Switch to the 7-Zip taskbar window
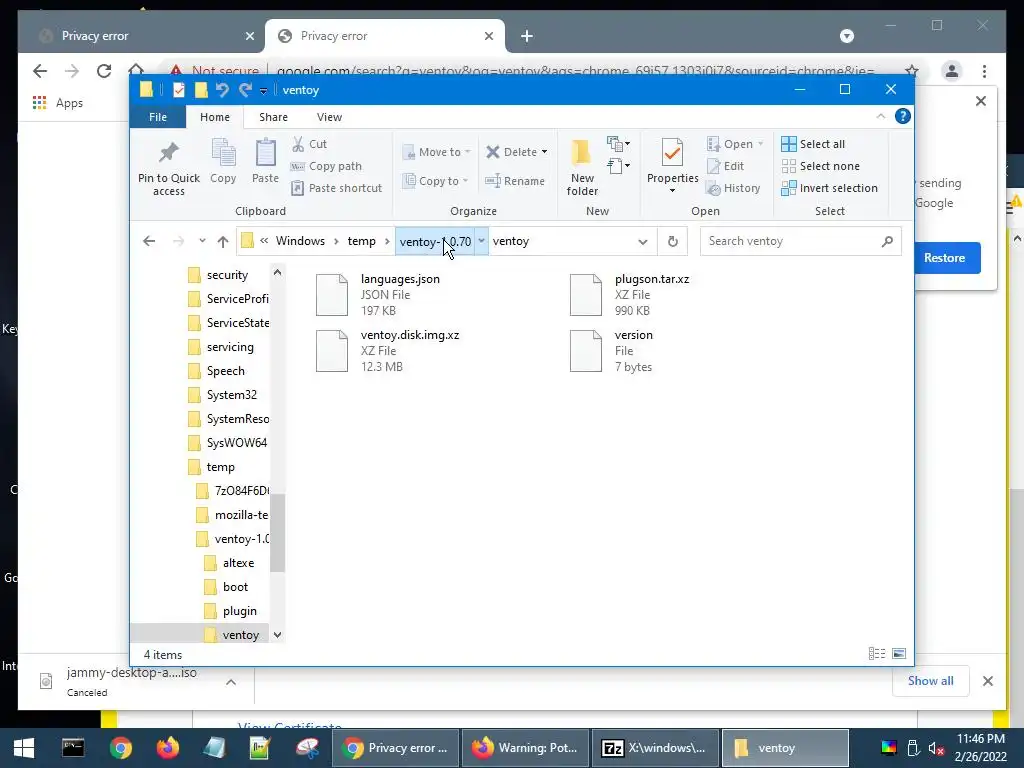1024x768 pixels. pyautogui.click(x=655, y=748)
